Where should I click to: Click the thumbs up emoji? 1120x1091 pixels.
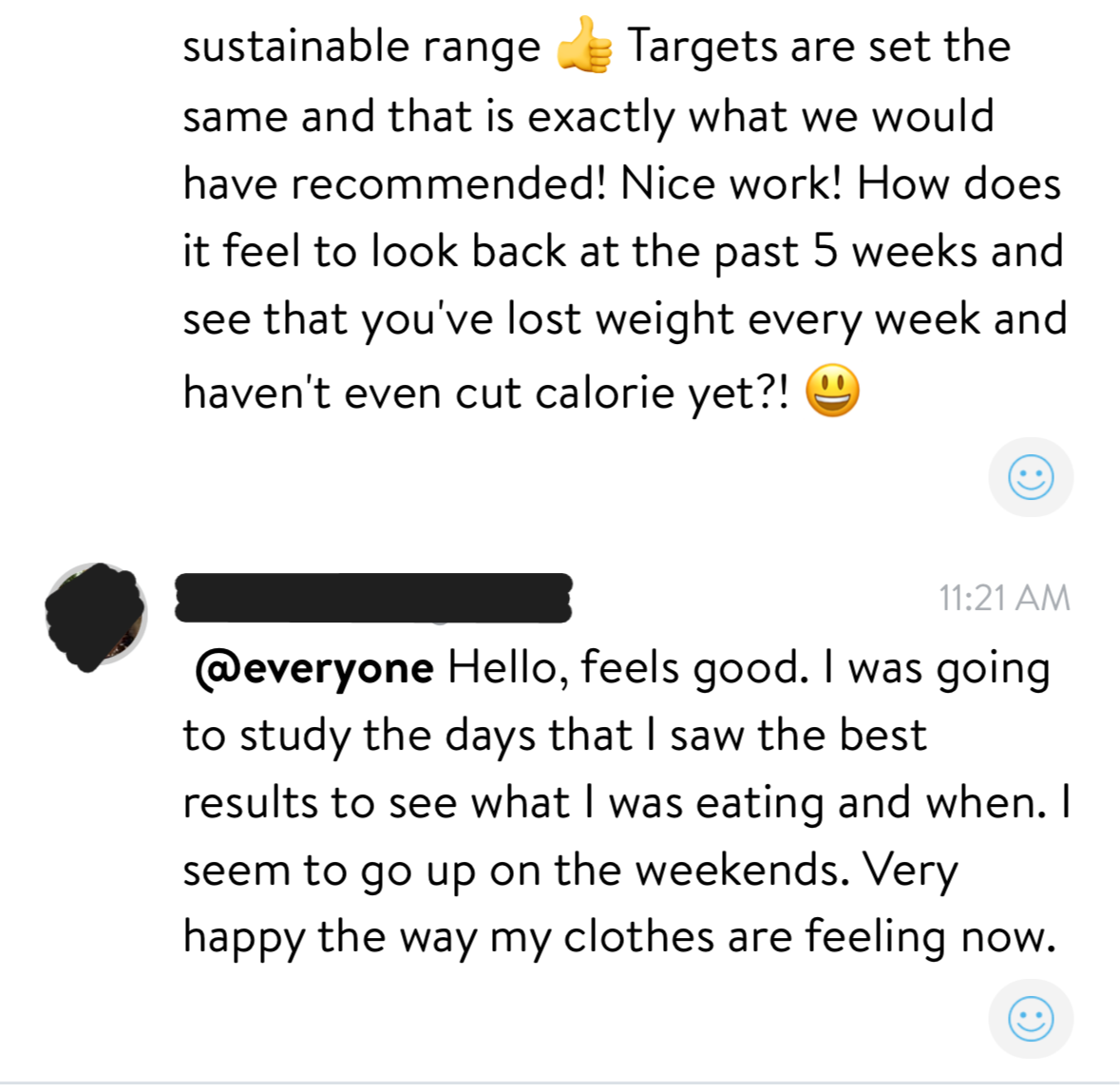(584, 46)
